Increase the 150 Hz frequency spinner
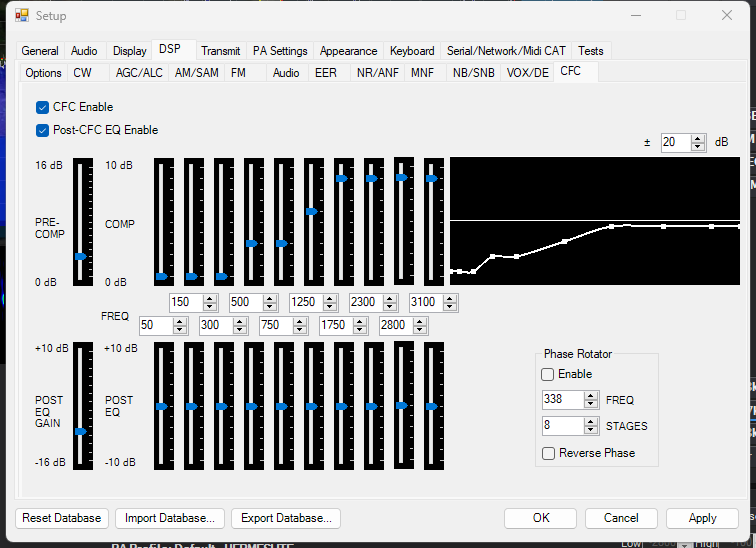The width and height of the screenshot is (756, 548). 210,299
